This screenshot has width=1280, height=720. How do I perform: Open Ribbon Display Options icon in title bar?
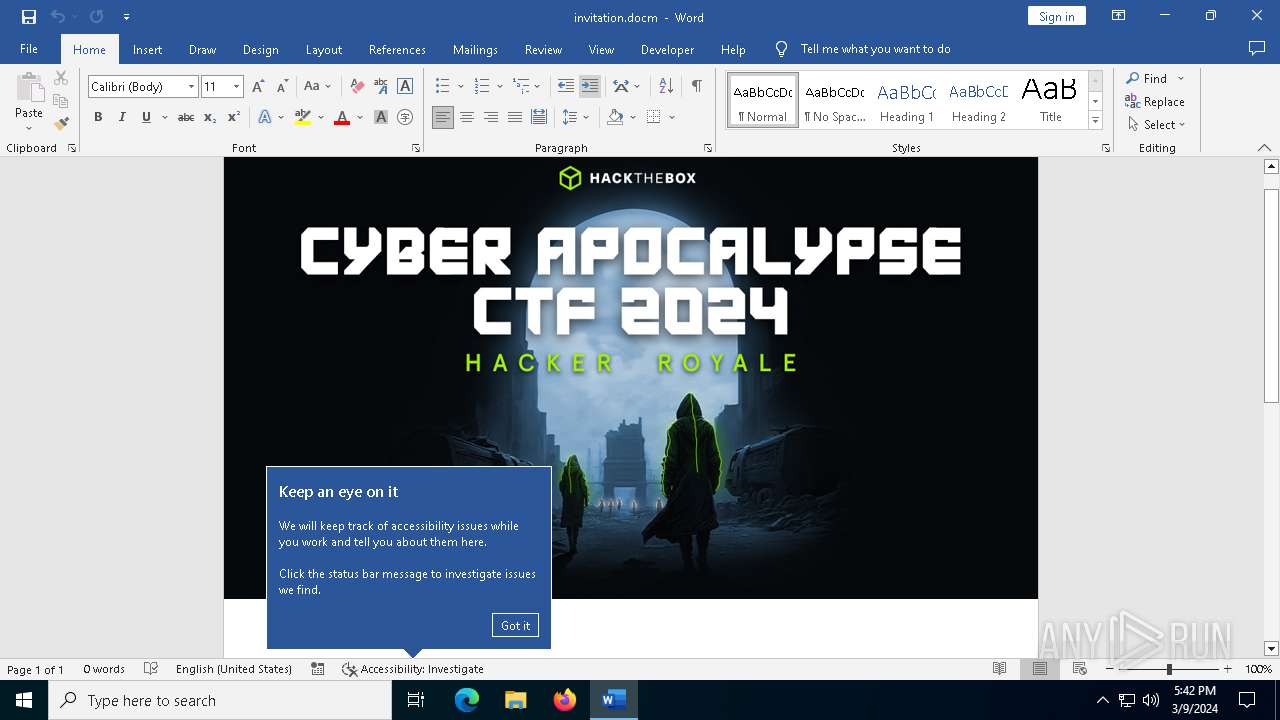1119,16
